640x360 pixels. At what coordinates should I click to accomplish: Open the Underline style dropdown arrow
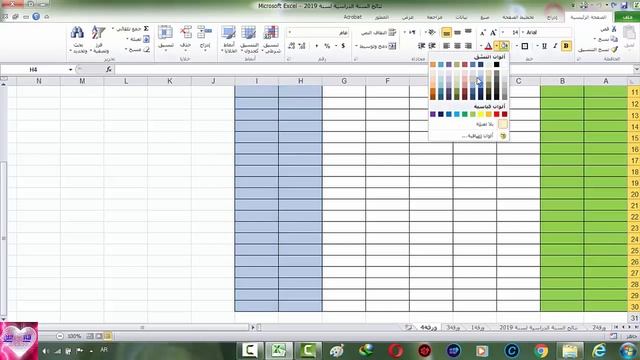pyautogui.click(x=538, y=46)
